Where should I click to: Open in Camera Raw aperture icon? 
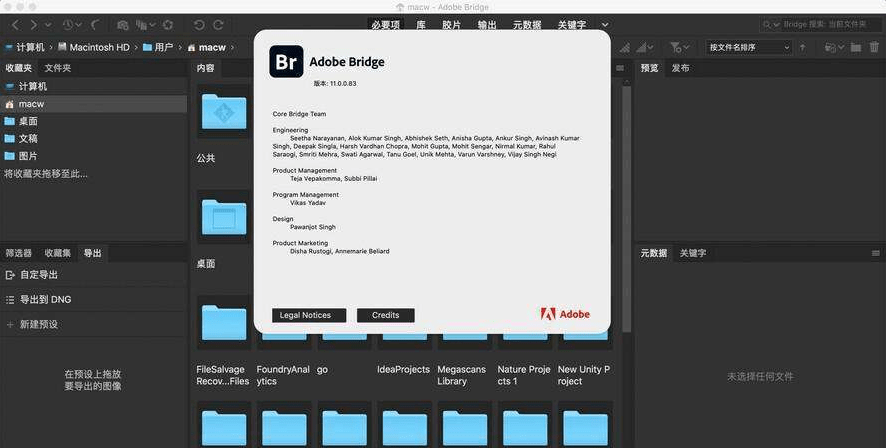click(168, 25)
